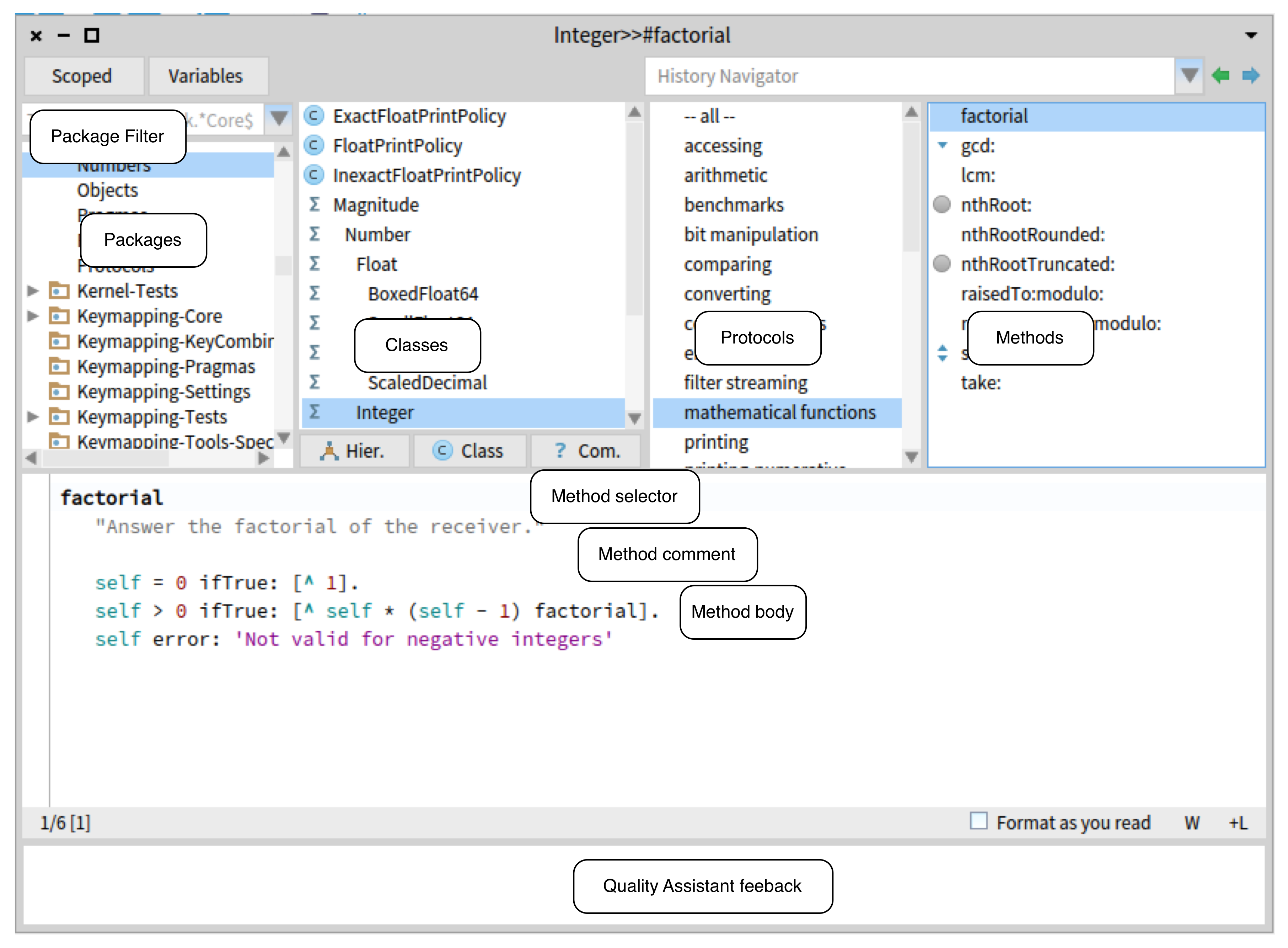Click scroll-up arrow of protocol list
1288x948 pixels.
pyautogui.click(x=911, y=112)
